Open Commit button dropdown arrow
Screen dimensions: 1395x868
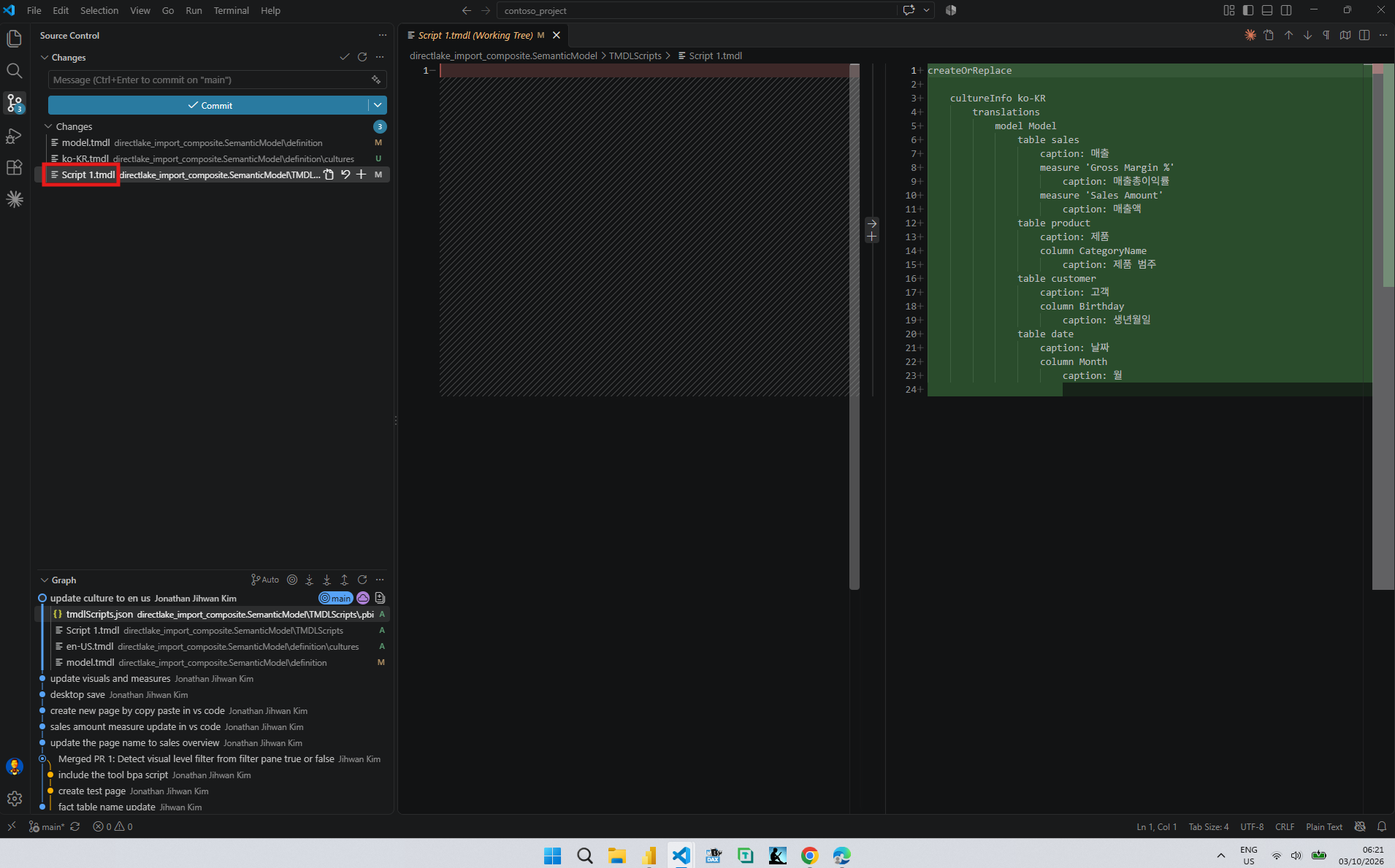(x=378, y=105)
